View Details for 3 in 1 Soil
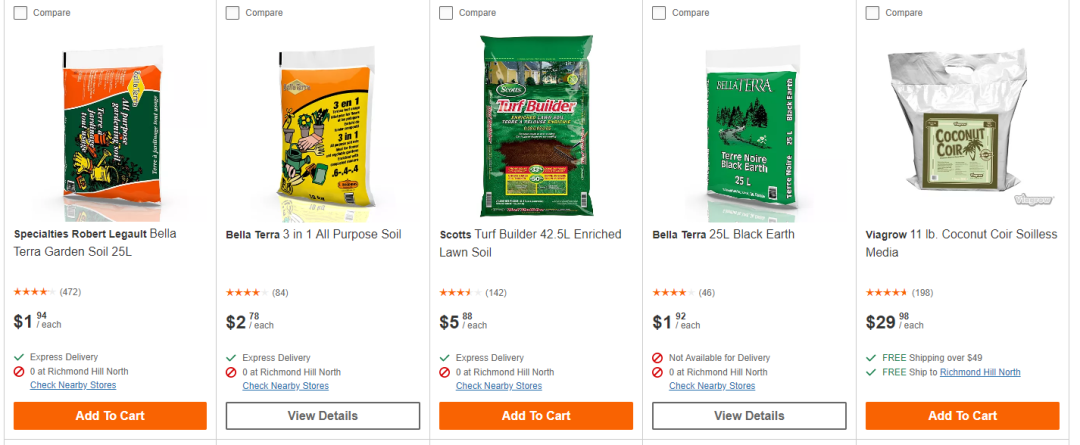Screen dimensions: 1080x445 [x=322, y=416]
